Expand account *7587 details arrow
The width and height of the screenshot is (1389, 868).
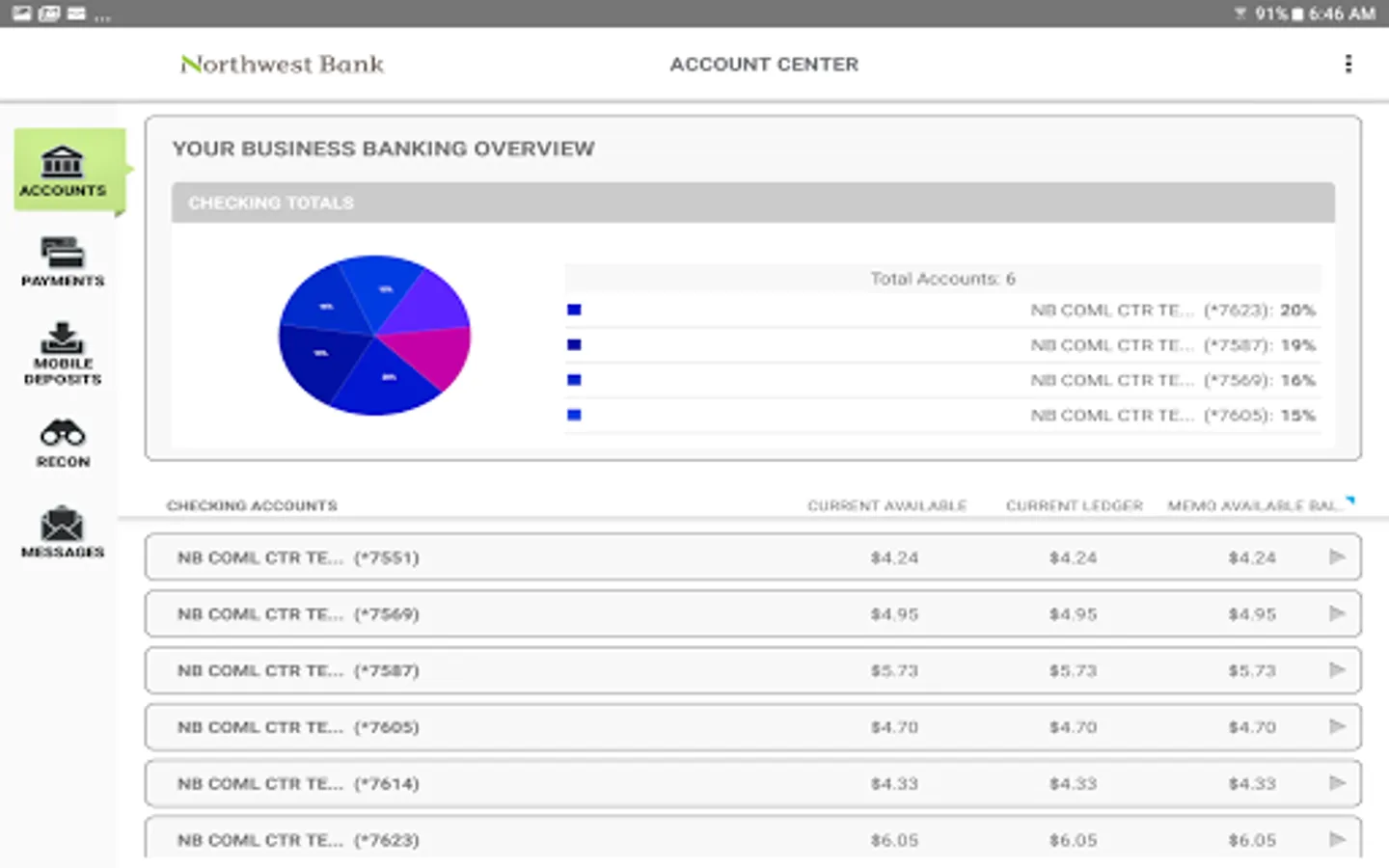coord(1337,669)
